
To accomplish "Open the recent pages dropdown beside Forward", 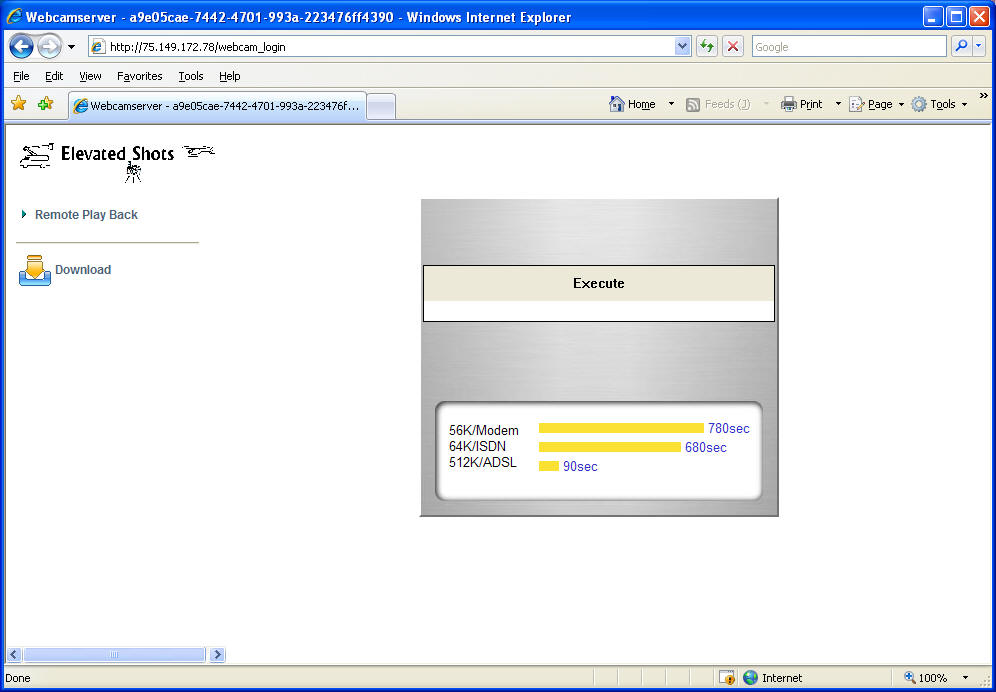I will (71, 47).
